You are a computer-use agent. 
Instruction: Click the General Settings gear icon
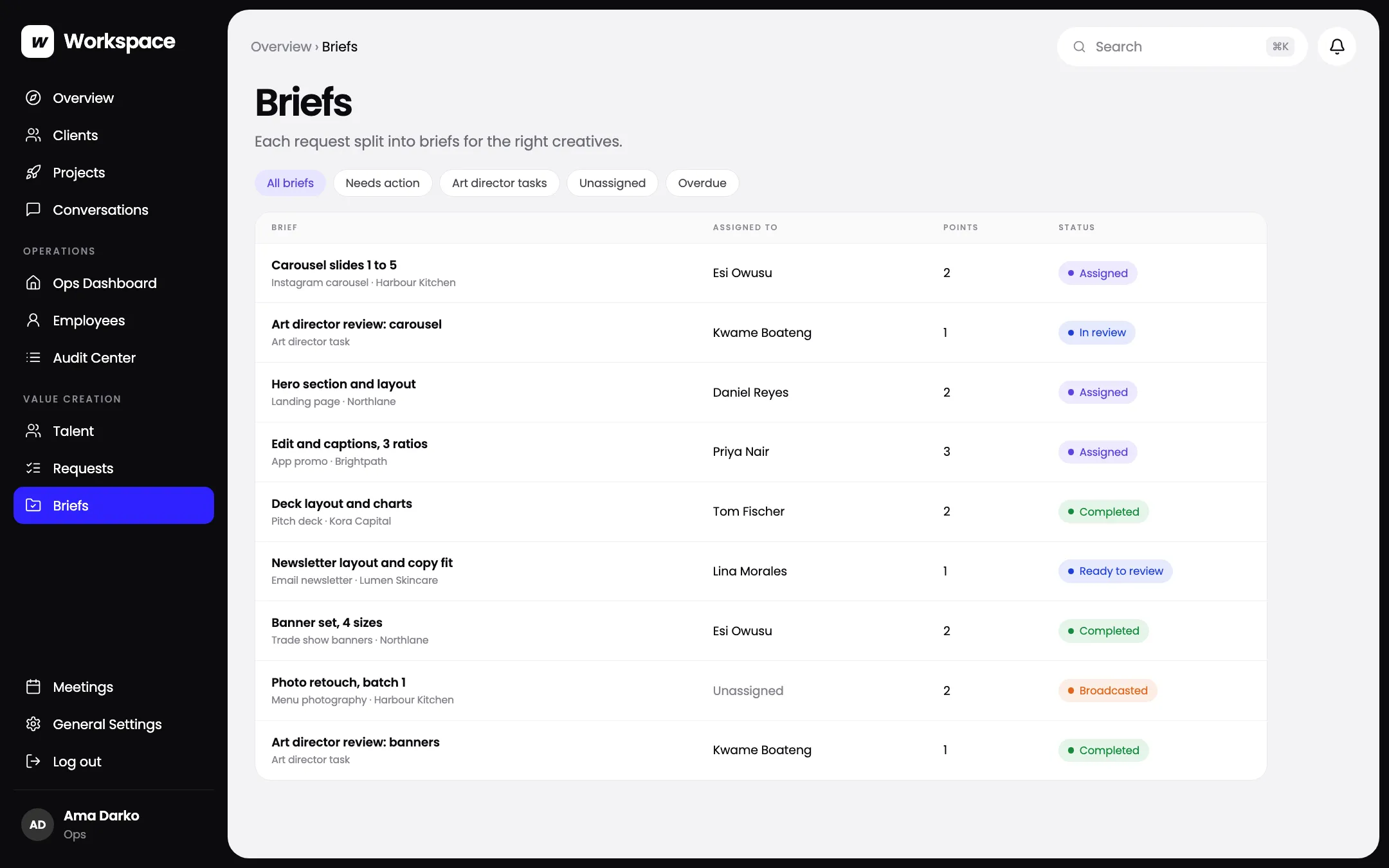(33, 724)
